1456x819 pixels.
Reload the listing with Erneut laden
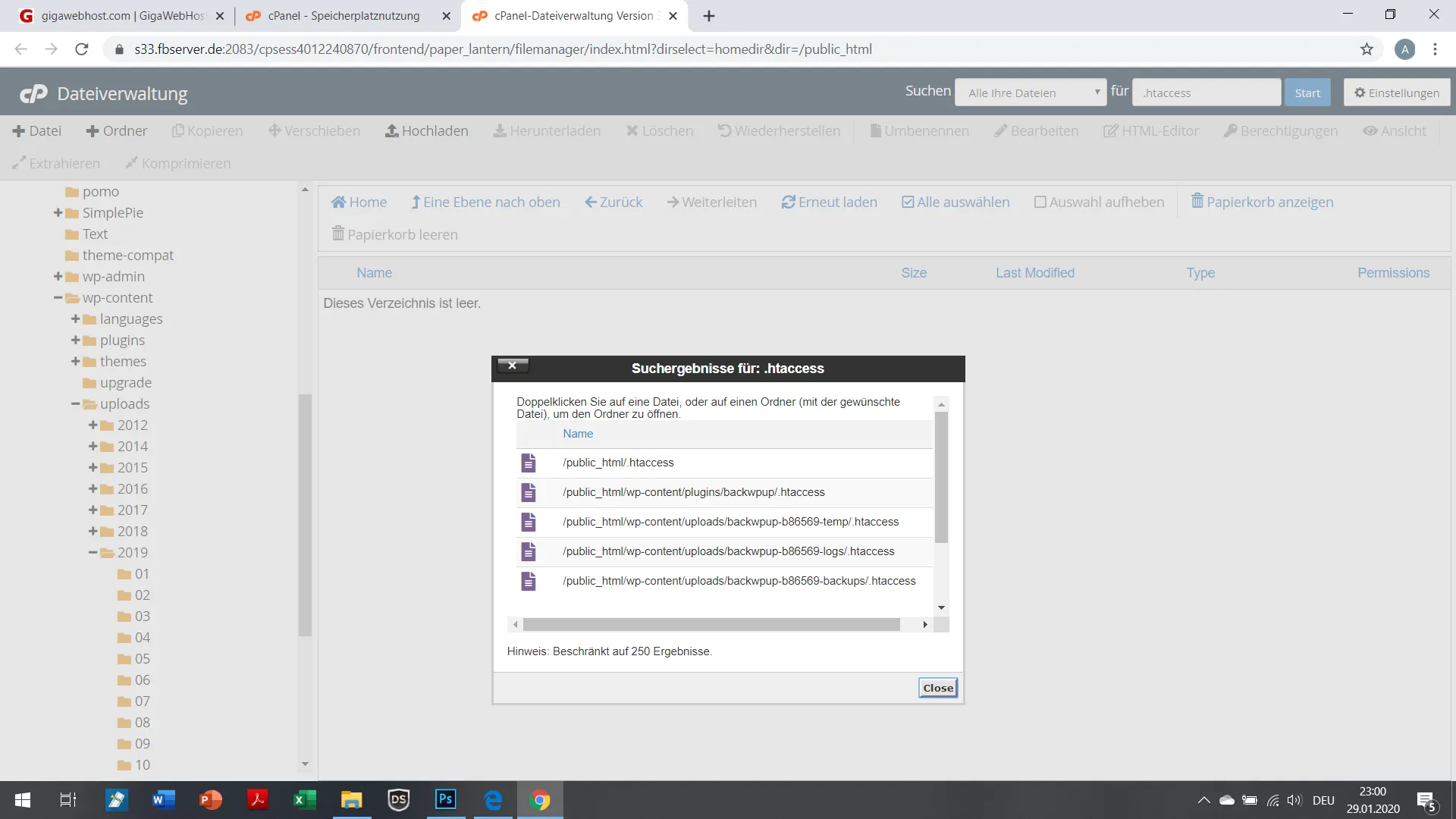[x=829, y=202]
